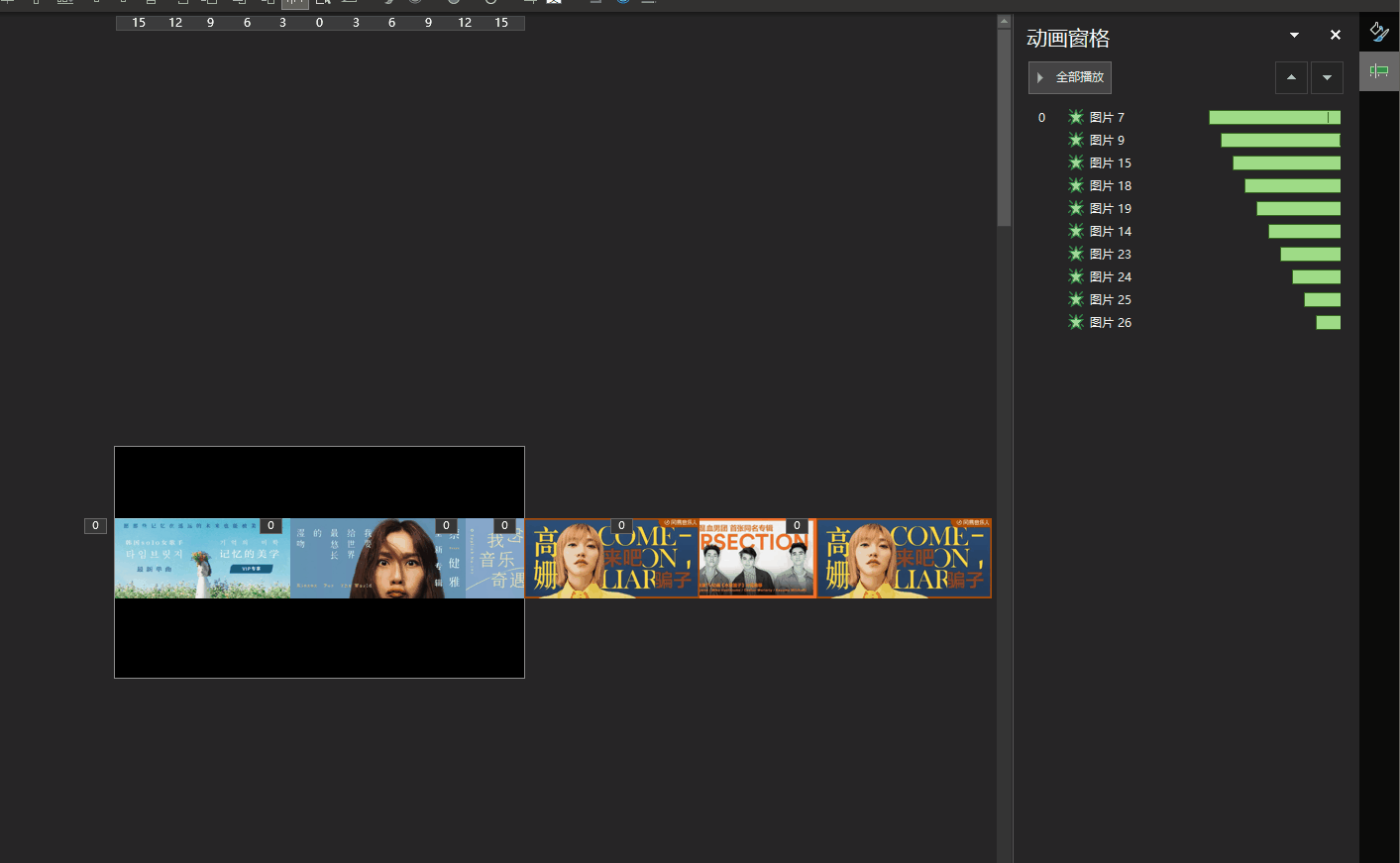Click the emphasis star icon for 图片 18
The height and width of the screenshot is (863, 1400).
tap(1076, 185)
